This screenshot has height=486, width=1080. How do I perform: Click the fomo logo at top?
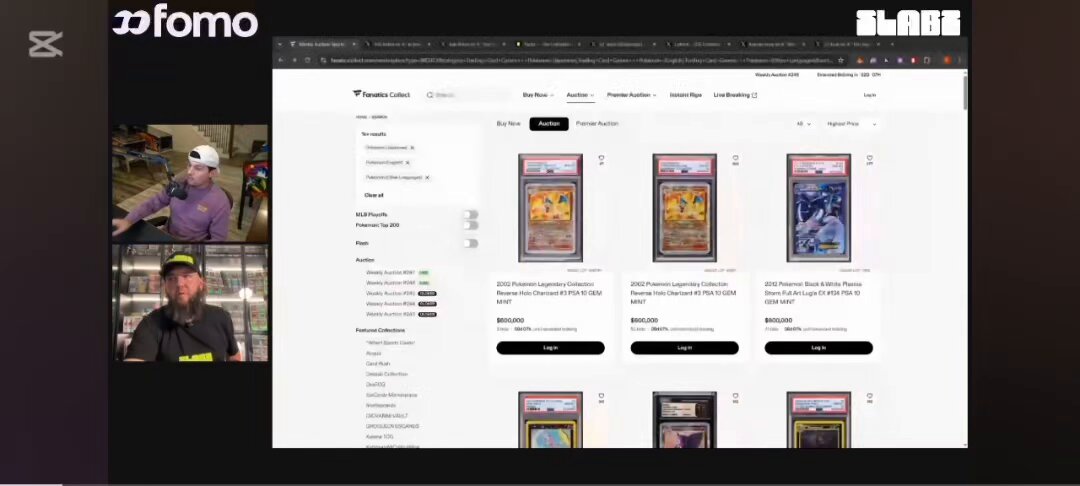[185, 21]
